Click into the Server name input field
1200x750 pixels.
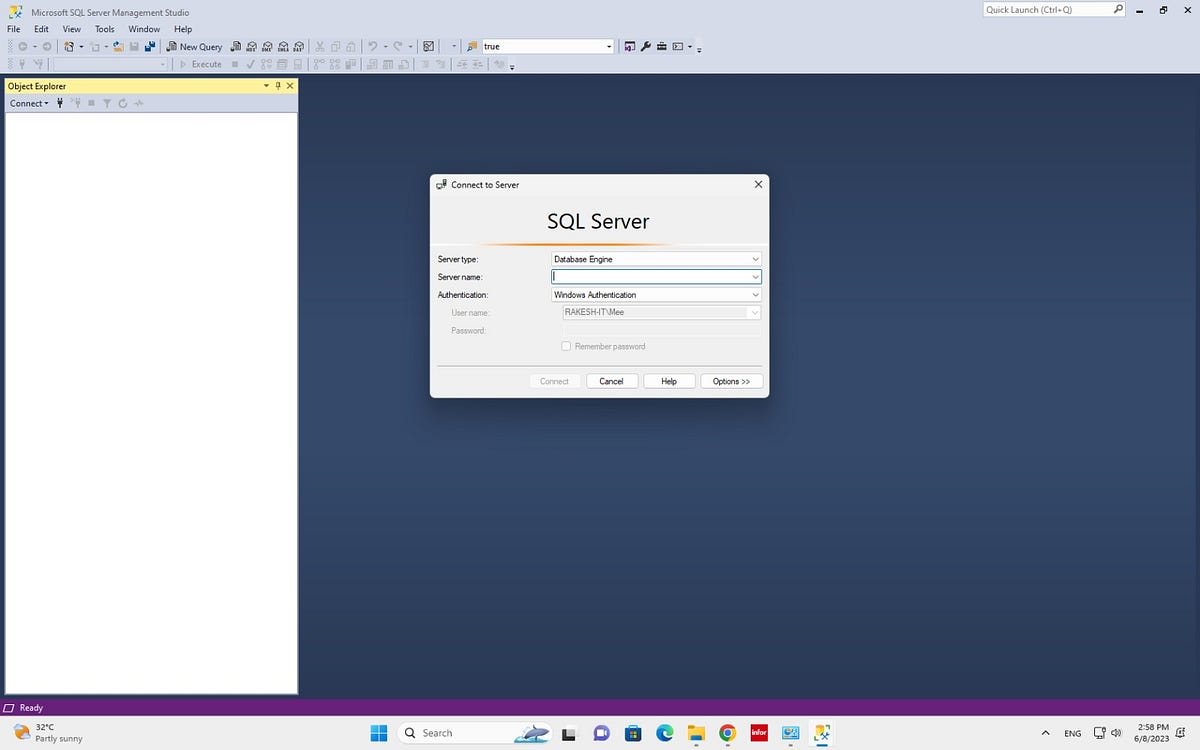point(650,277)
